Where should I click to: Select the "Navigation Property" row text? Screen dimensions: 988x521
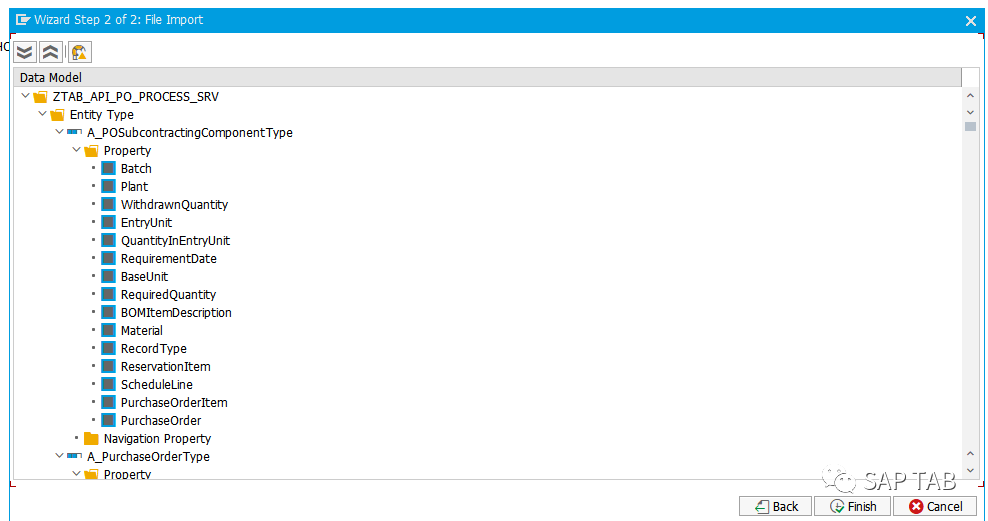(157, 438)
